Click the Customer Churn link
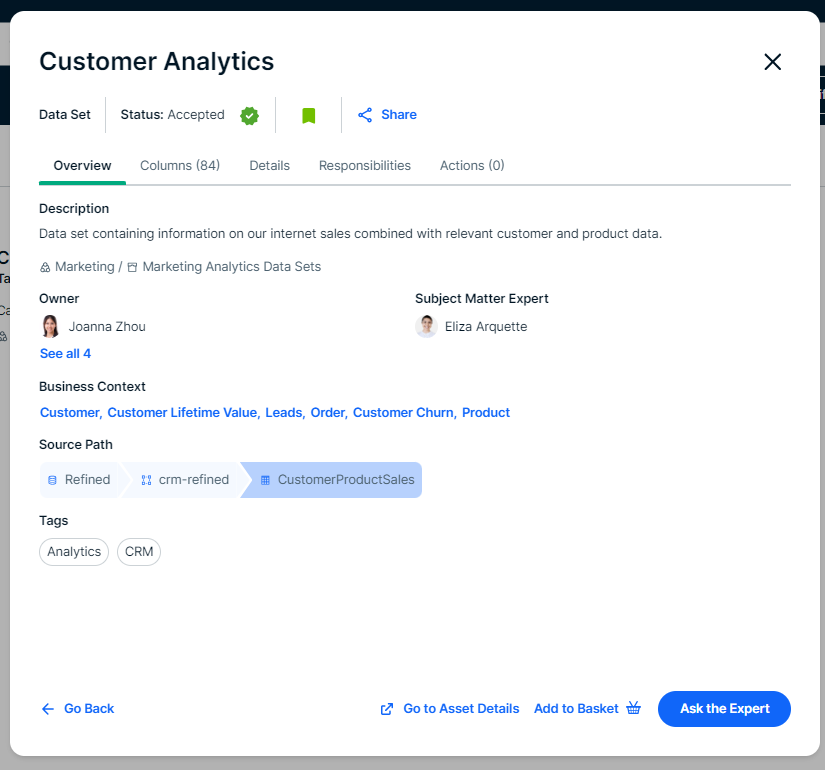 point(403,413)
